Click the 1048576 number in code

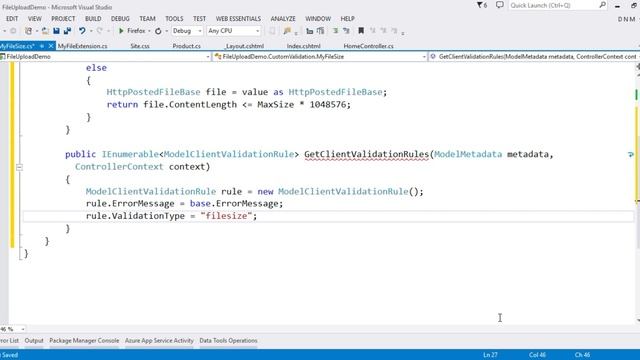pos(327,104)
